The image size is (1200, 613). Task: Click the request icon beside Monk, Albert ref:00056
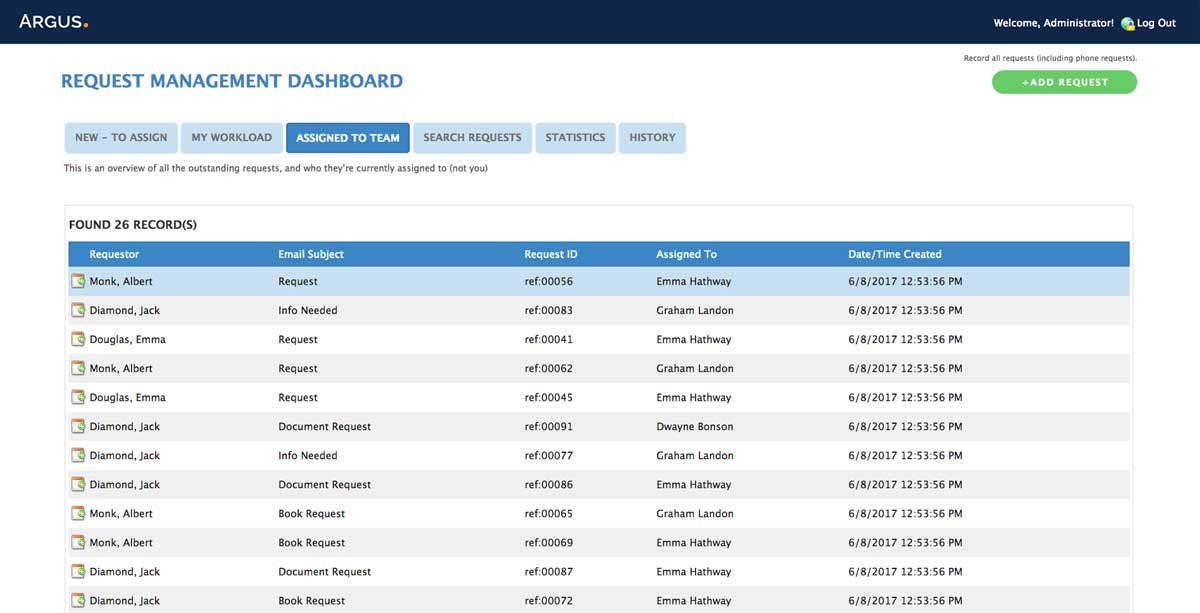click(78, 281)
